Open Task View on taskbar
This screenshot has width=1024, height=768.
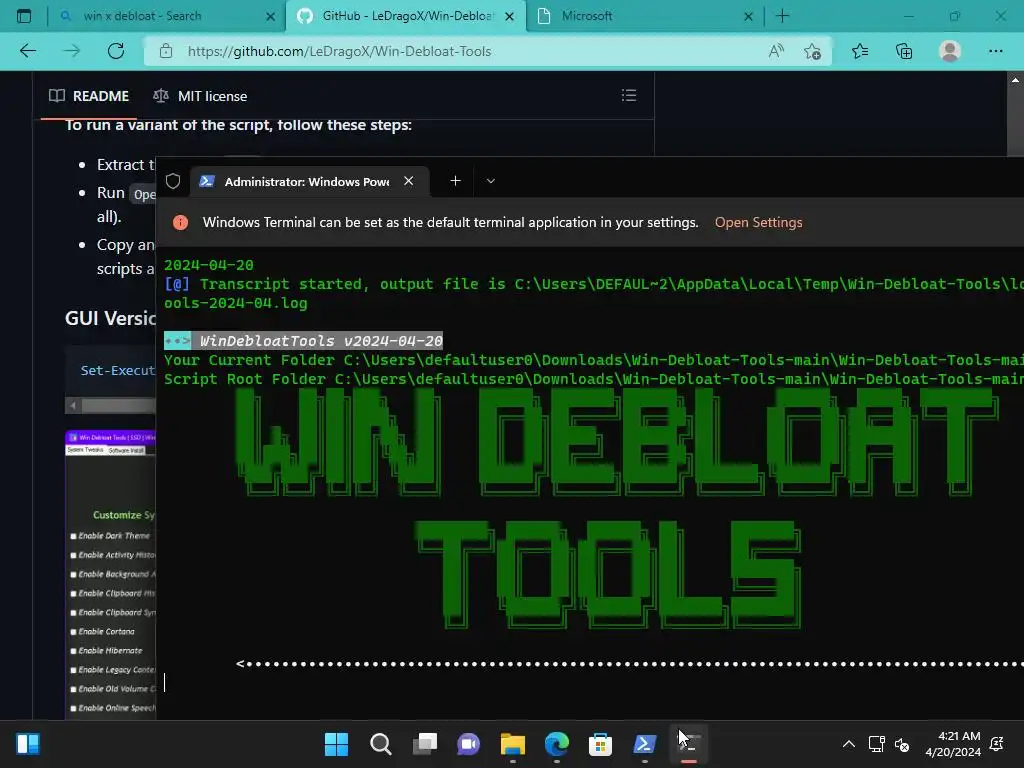point(424,744)
